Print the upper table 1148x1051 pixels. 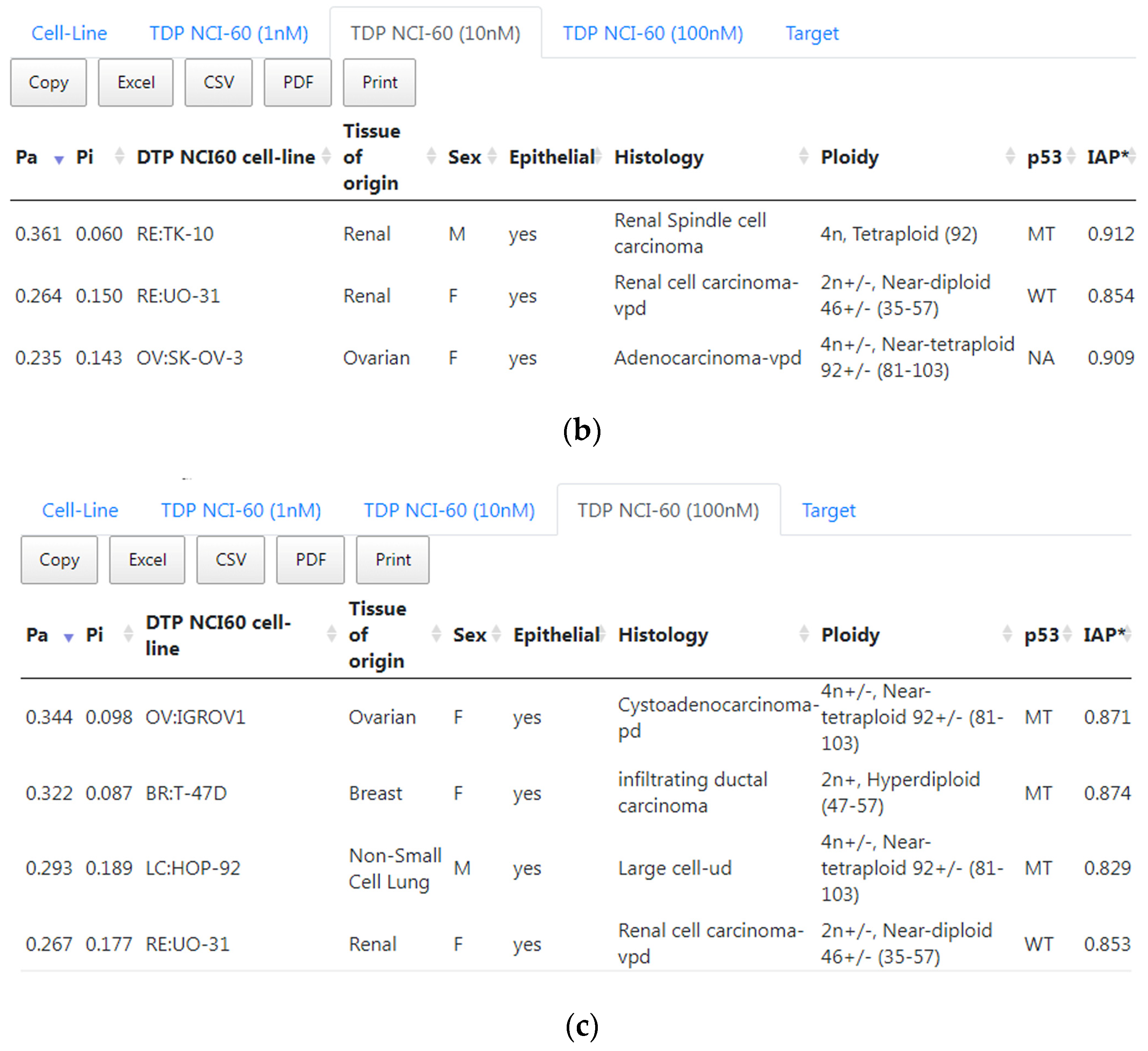click(379, 82)
